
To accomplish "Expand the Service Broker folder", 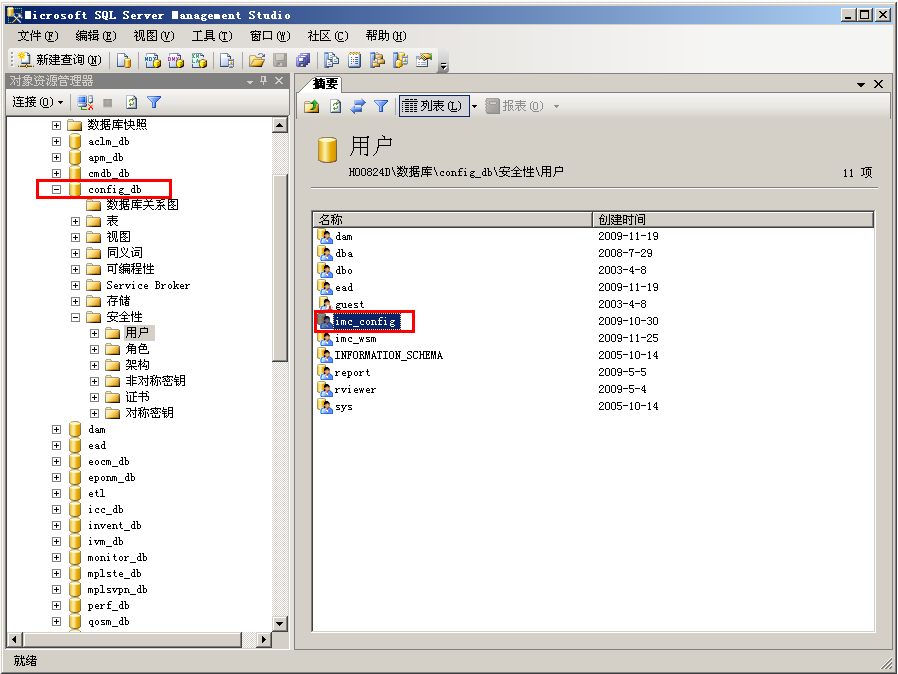I will click(75, 285).
